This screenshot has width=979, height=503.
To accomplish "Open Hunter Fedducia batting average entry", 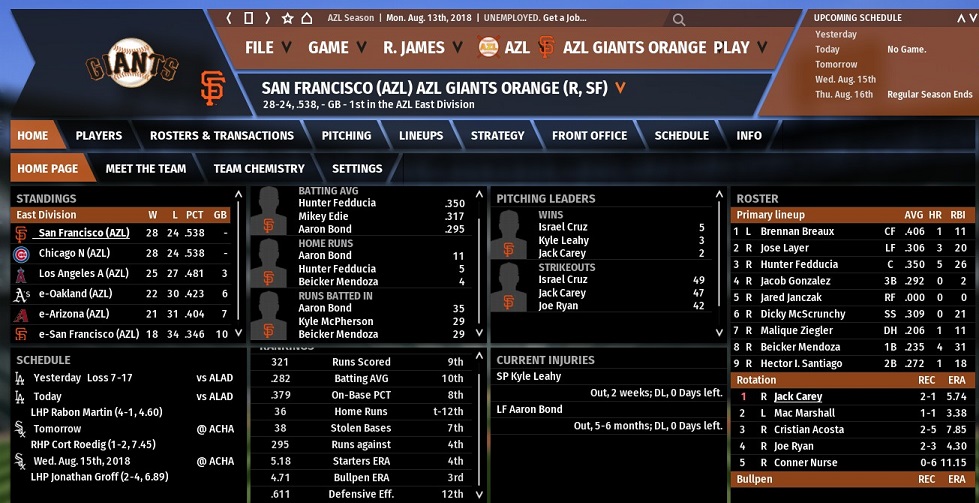I will [337, 203].
